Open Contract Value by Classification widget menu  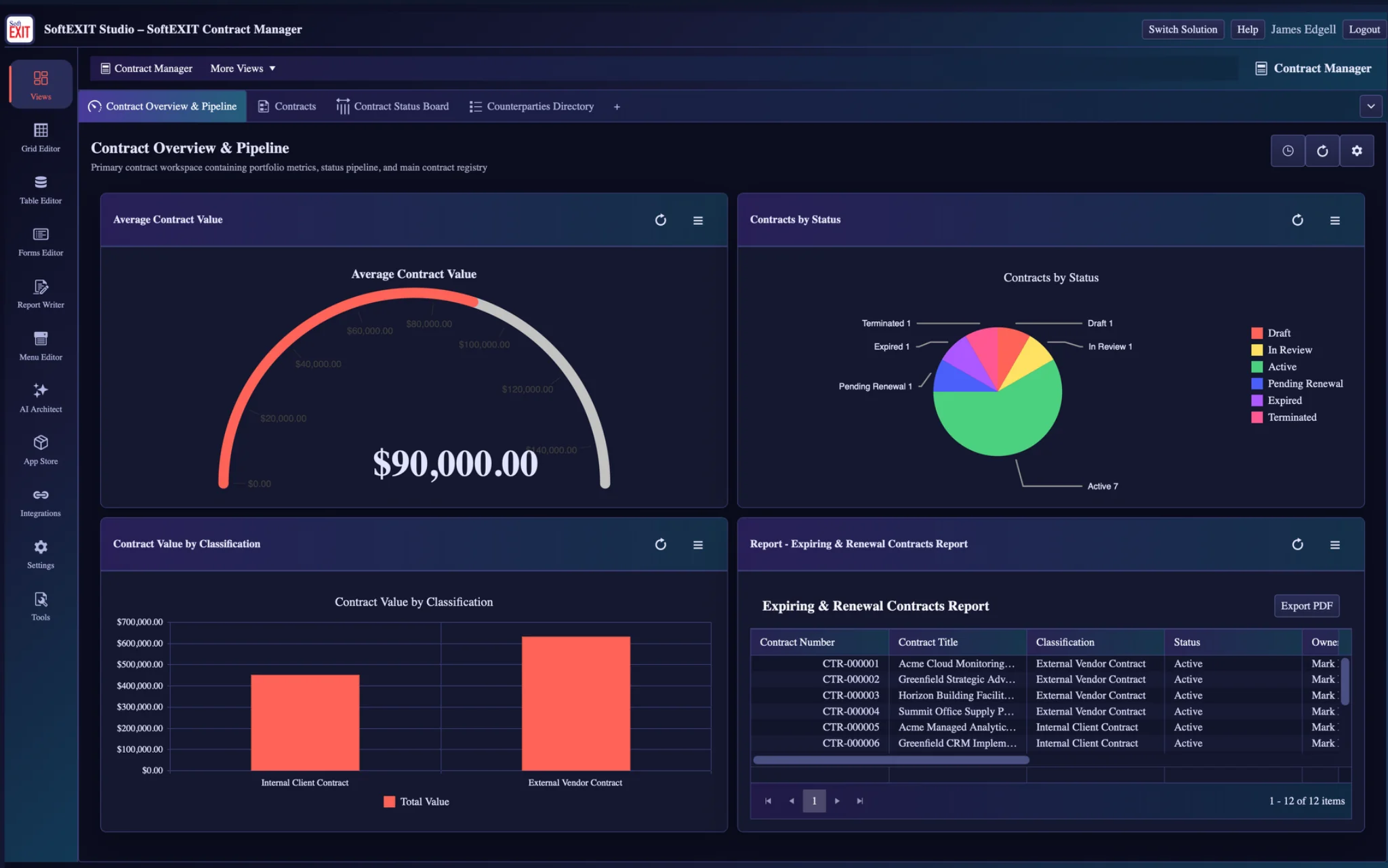(698, 545)
